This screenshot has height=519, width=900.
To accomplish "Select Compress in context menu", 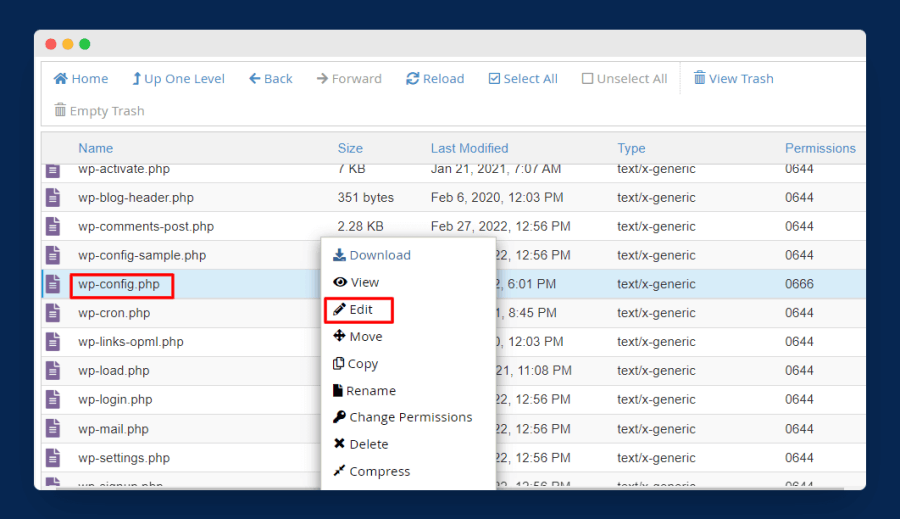I will pyautogui.click(x=371, y=471).
